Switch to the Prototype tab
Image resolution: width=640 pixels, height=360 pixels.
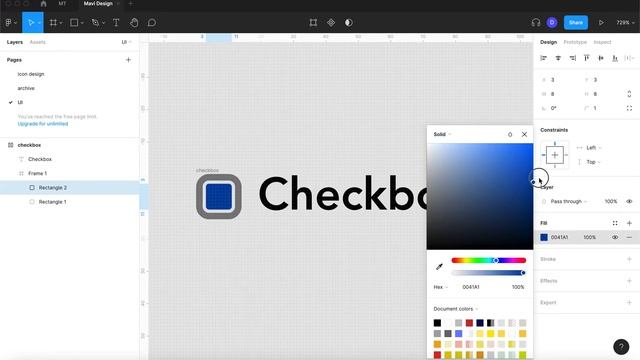pos(575,42)
